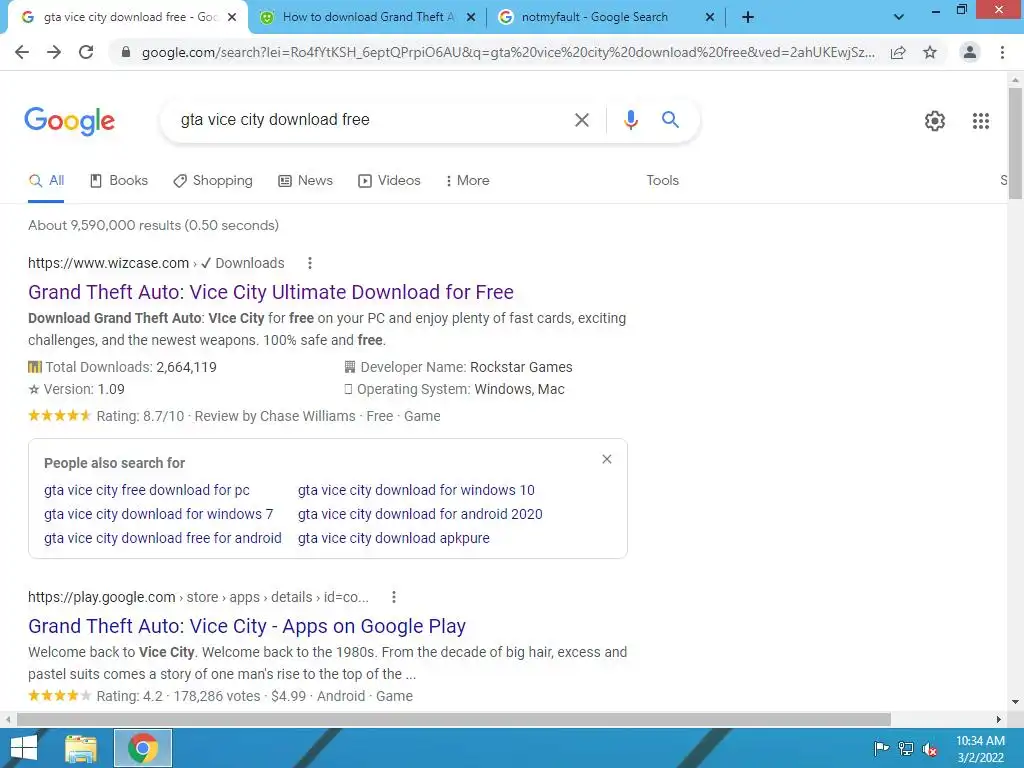Switch to the How to download Grand Theft tab
The width and height of the screenshot is (1024, 768).
click(368, 17)
